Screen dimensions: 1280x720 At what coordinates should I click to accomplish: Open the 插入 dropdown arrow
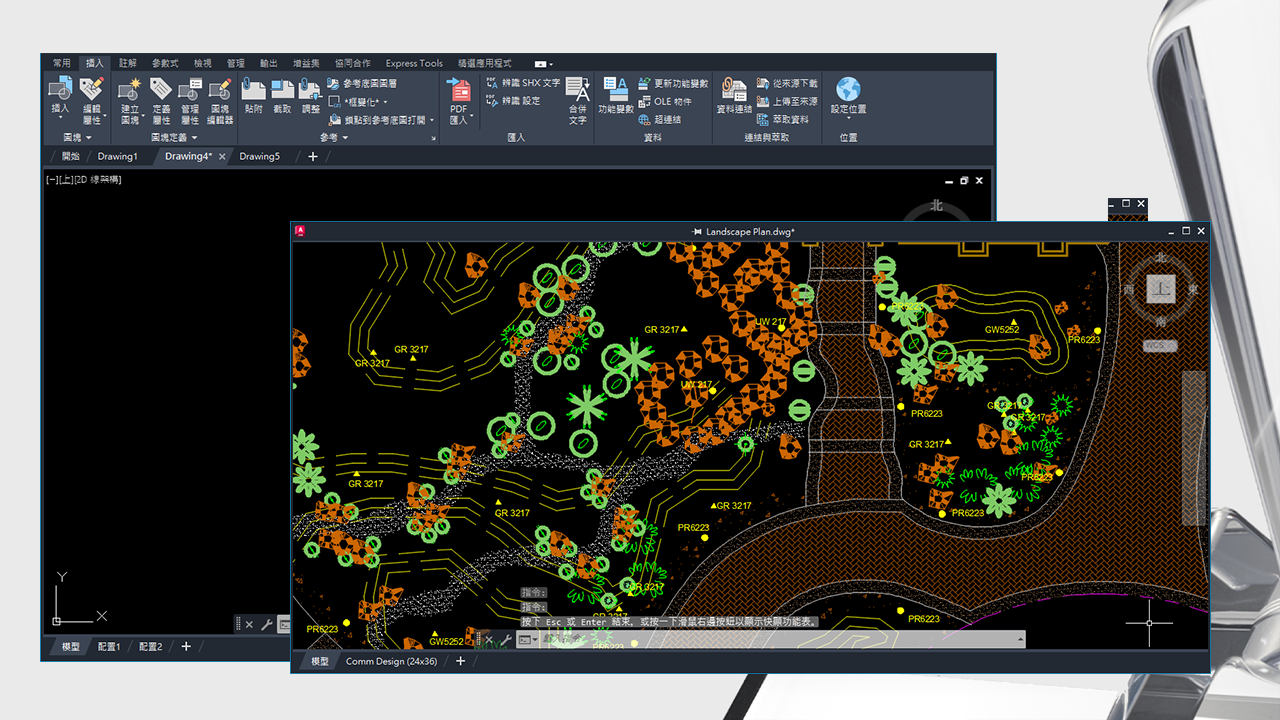(58, 117)
